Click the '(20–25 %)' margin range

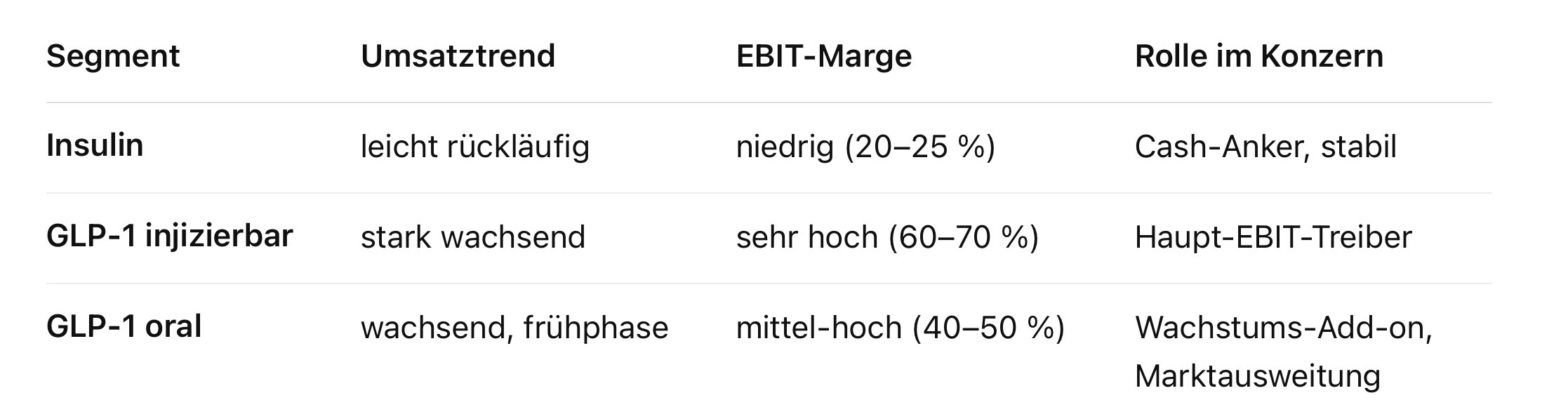920,147
